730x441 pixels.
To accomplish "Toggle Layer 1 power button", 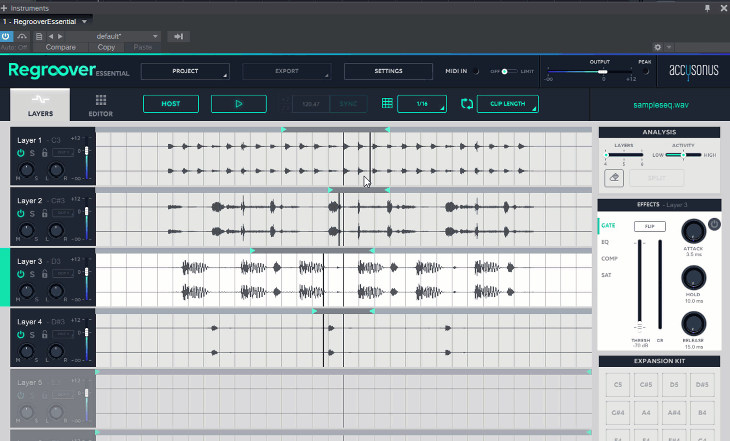I will click(20, 153).
